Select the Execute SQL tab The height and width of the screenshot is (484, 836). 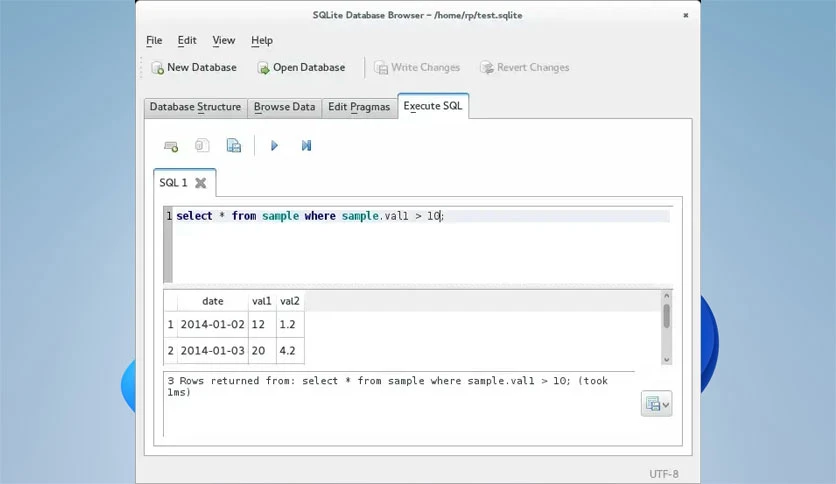tap(433, 106)
